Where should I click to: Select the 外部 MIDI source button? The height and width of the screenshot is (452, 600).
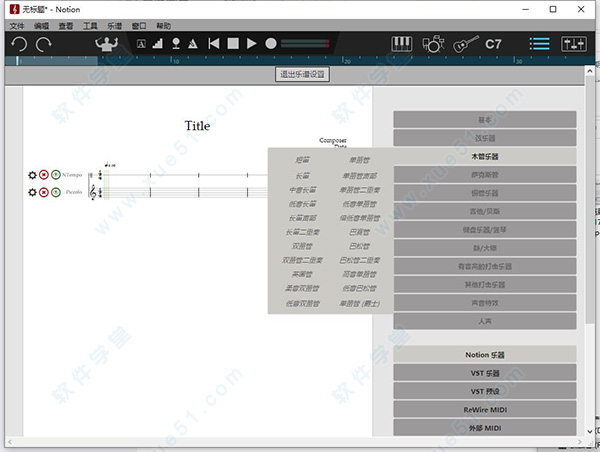point(485,428)
